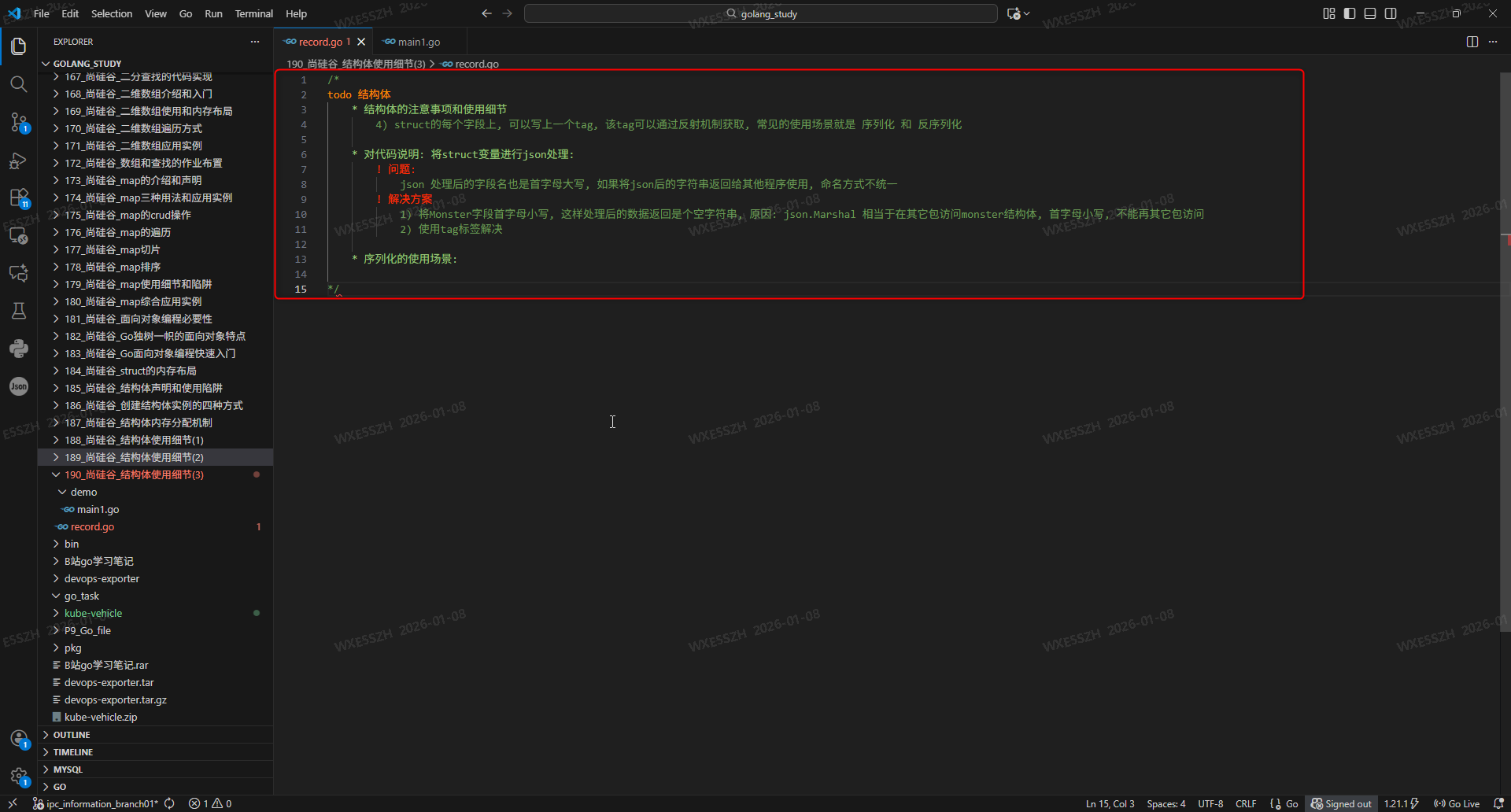Toggle the primary side bar
This screenshot has height=812, width=1511.
click(1350, 13)
